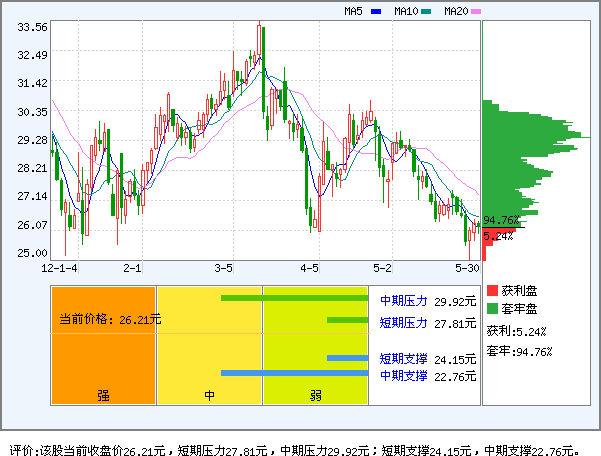
Task: Click the long green 中期压力 bar
Action: (294, 298)
